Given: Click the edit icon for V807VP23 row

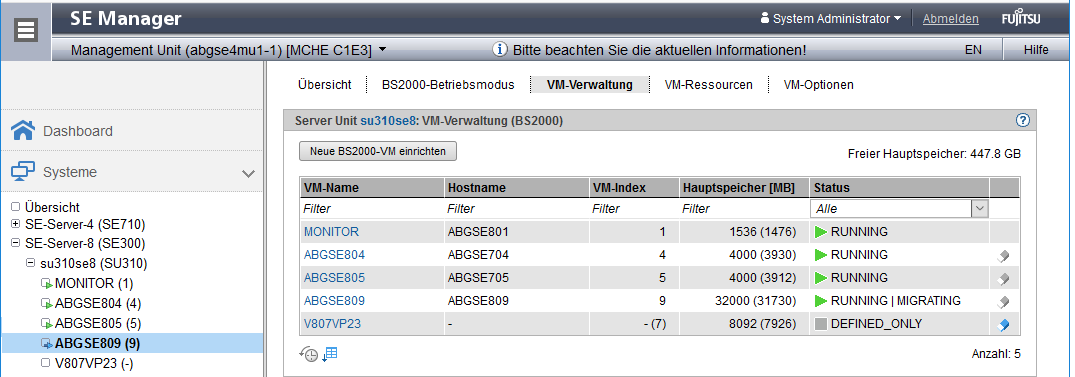Looking at the screenshot, I should pyautogui.click(x=1004, y=324).
